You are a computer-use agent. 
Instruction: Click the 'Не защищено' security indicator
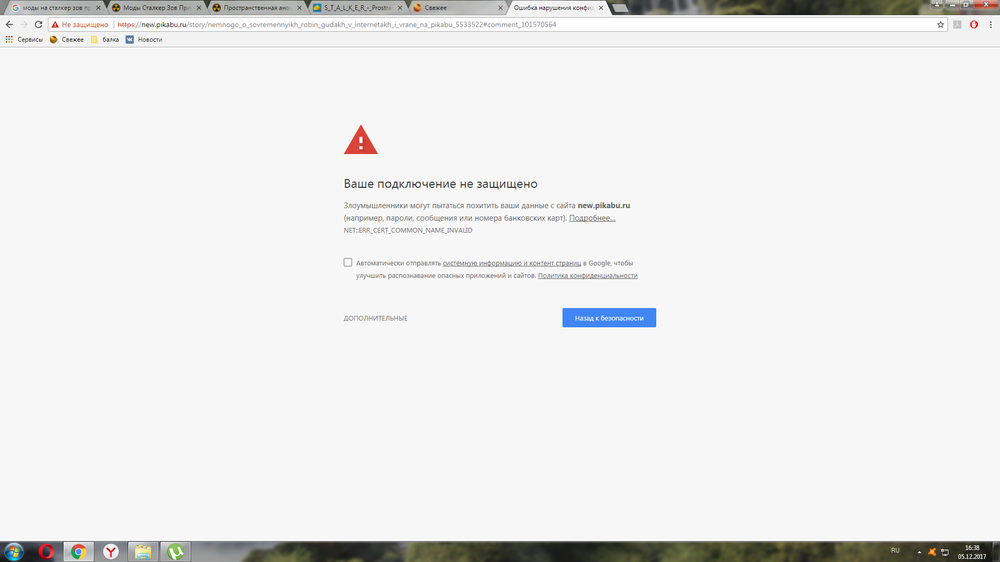(79, 24)
